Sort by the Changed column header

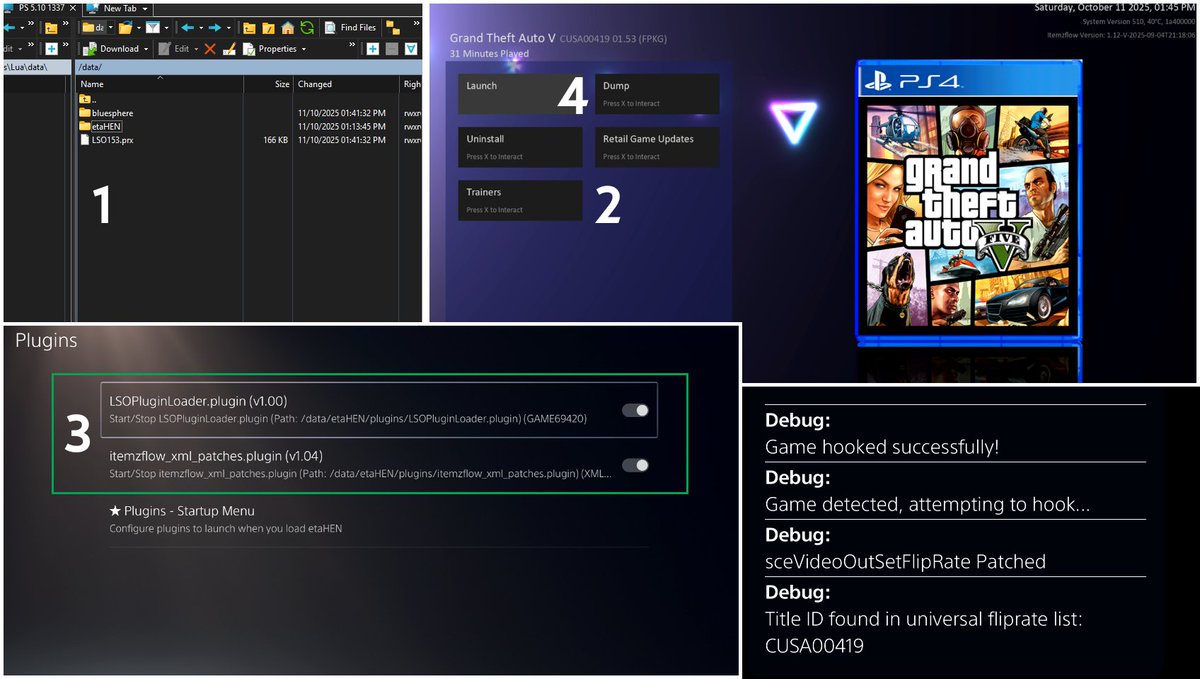tap(347, 84)
